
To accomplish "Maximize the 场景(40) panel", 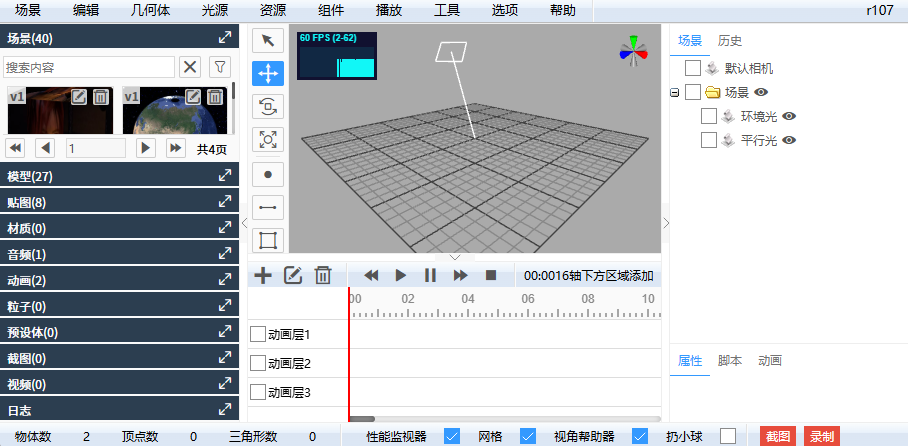I will point(225,38).
